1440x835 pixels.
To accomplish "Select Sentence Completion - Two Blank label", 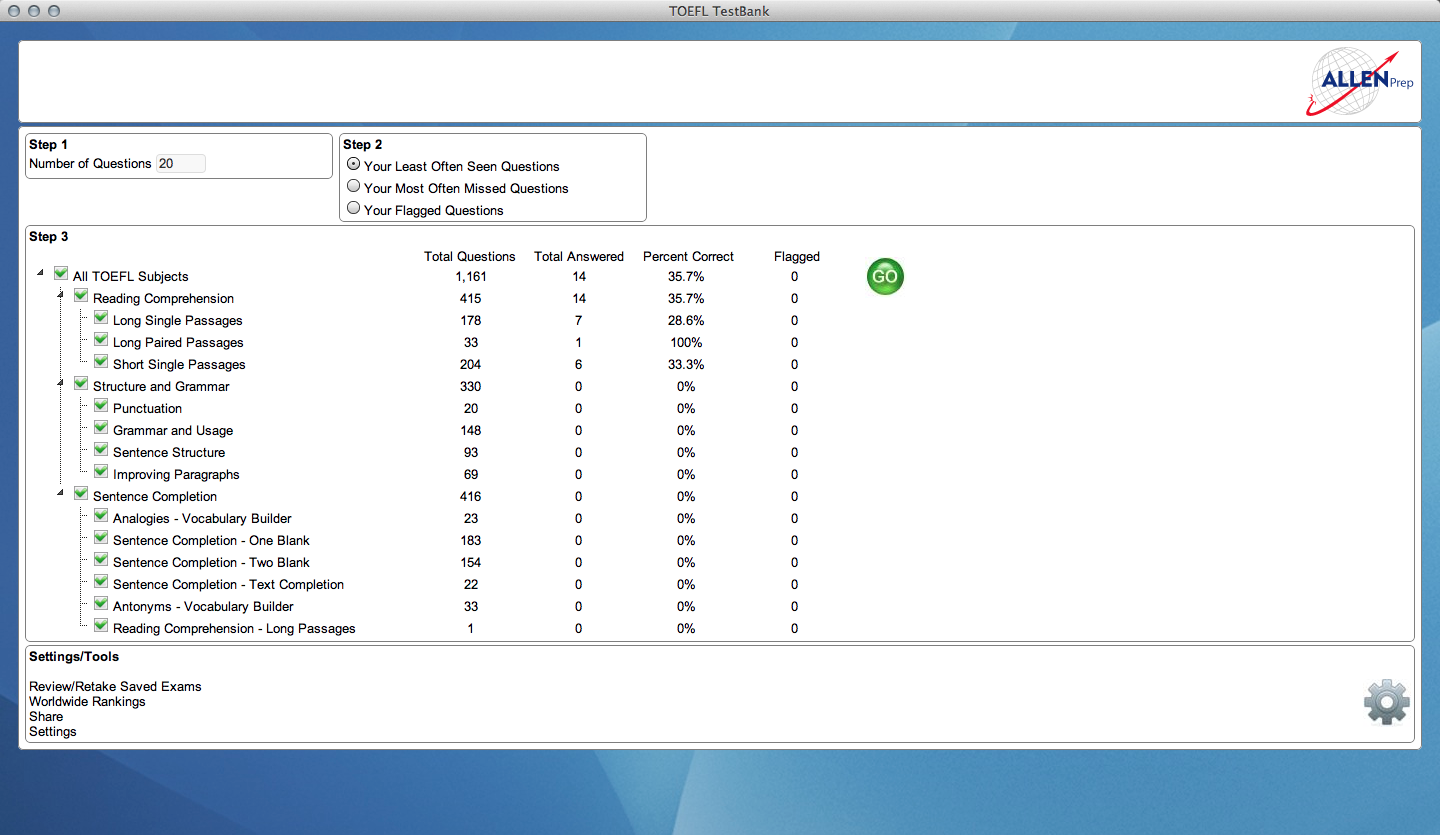I will click(x=211, y=562).
